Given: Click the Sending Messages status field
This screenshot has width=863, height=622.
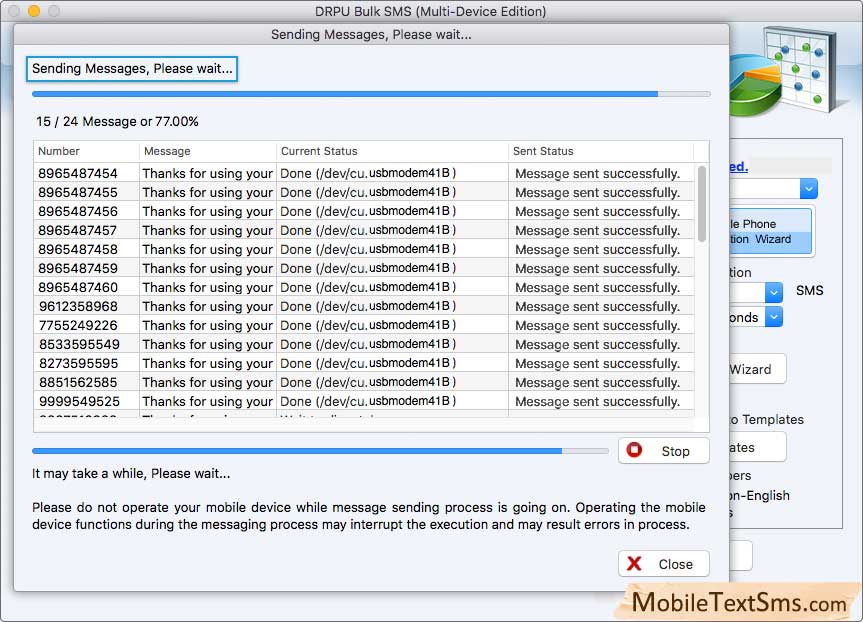Looking at the screenshot, I should tap(132, 69).
